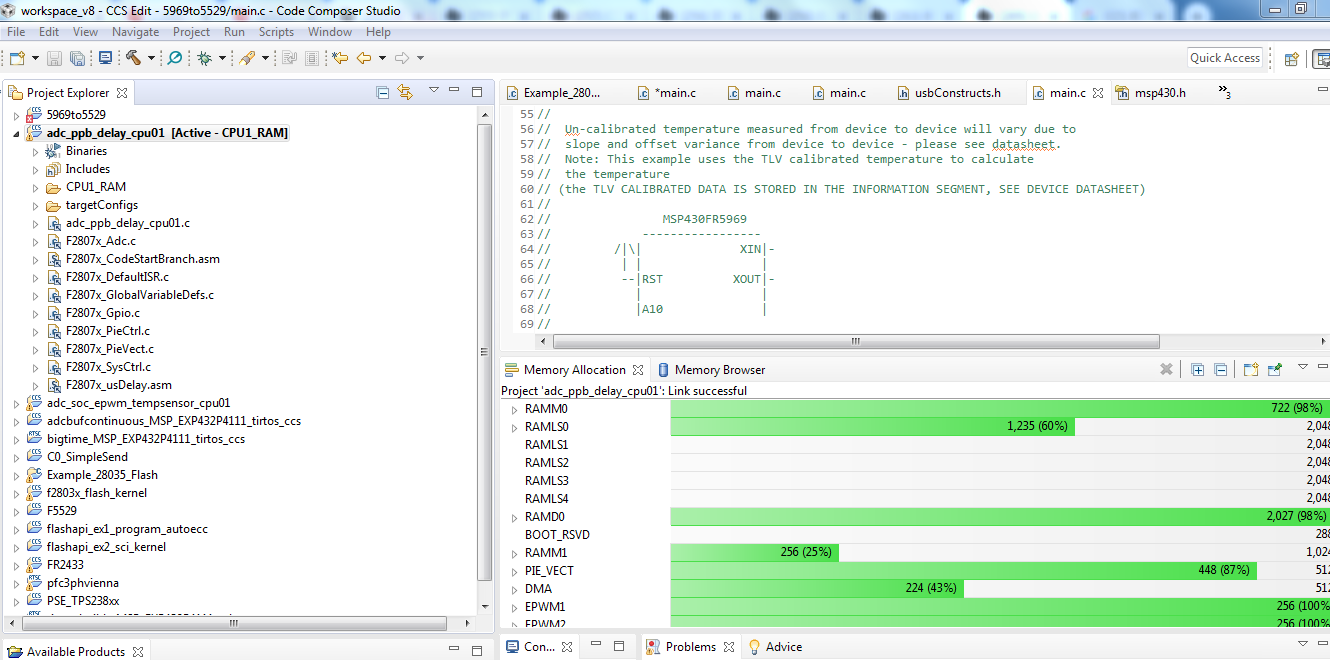Expand the CPU1_RAM folder
The image size is (1330, 660).
36,187
